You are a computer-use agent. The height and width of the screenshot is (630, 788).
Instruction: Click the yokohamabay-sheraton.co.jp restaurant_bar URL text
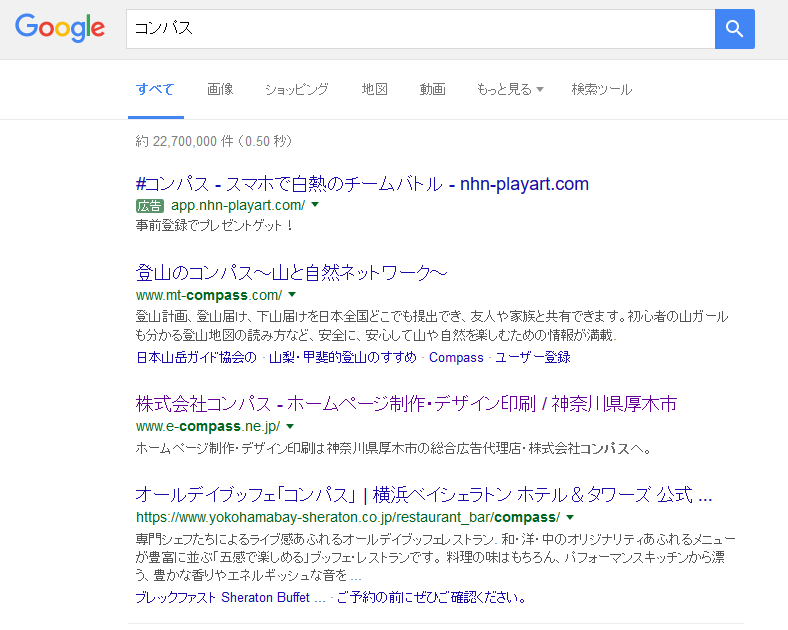click(348, 517)
